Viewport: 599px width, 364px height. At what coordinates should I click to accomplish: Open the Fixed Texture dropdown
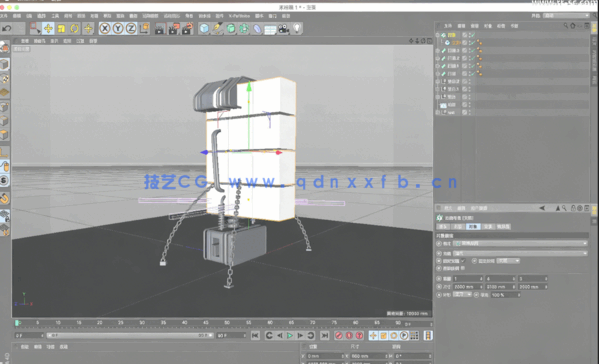508,261
